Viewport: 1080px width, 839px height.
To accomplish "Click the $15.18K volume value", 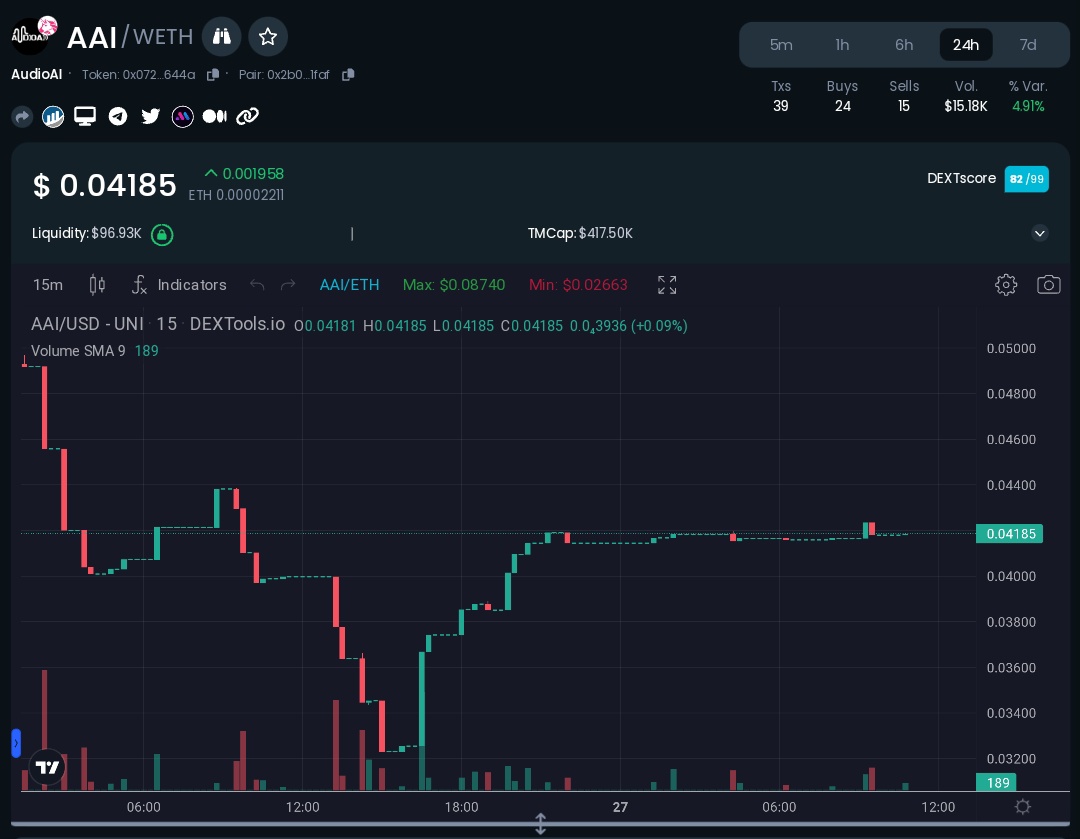I will (x=966, y=106).
